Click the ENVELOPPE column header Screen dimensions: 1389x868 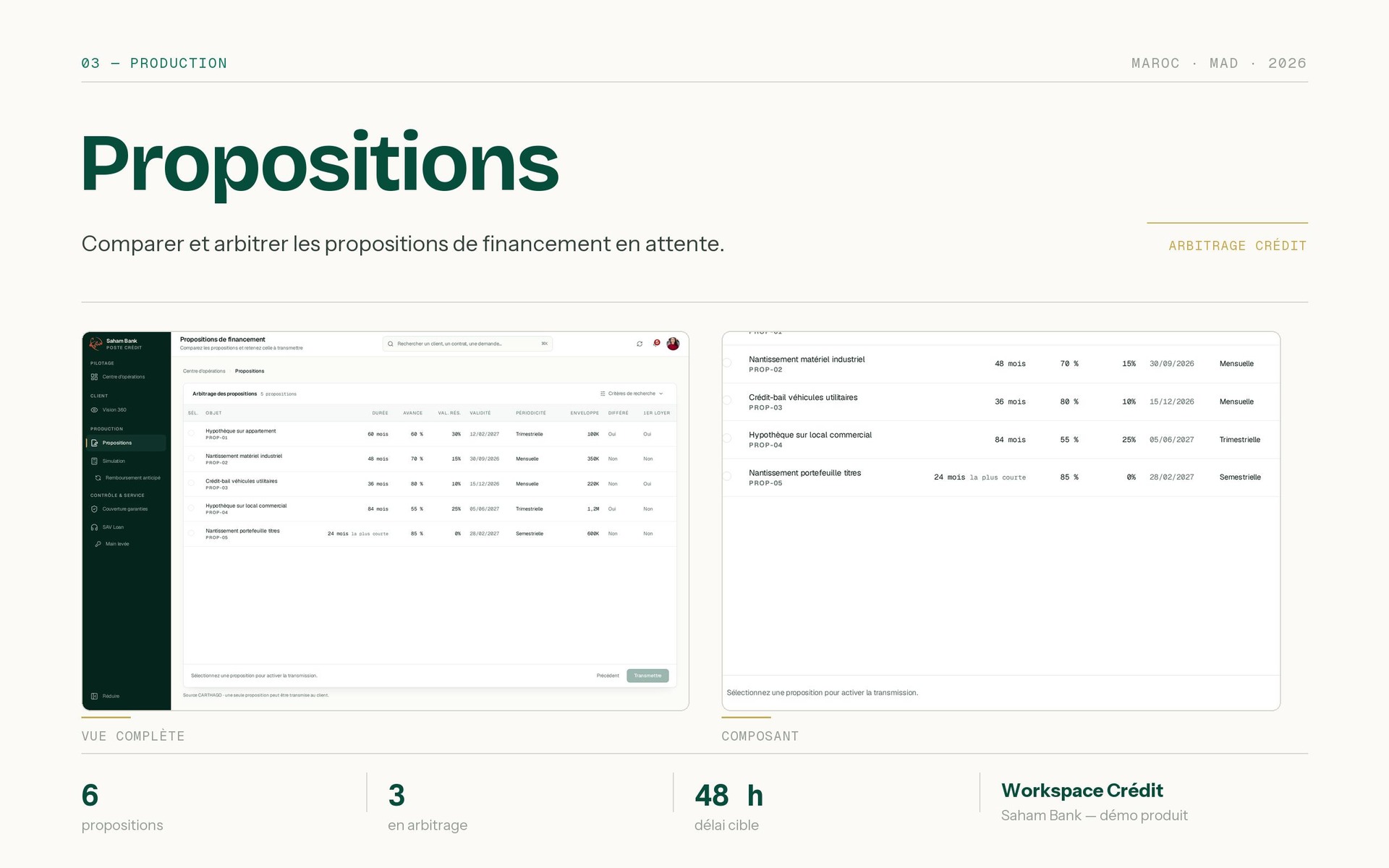585,413
